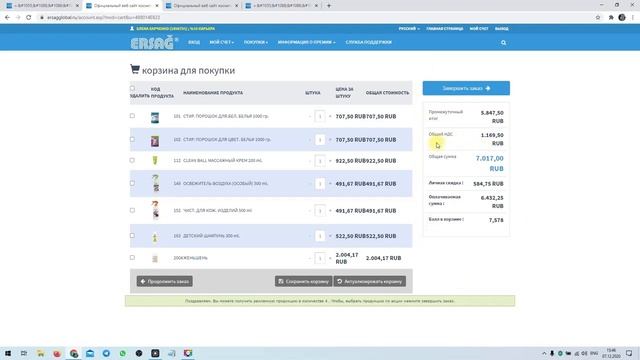This screenshot has width=640, height=360.
Task: Open the site search magnifier icon
Action: [503, 42]
